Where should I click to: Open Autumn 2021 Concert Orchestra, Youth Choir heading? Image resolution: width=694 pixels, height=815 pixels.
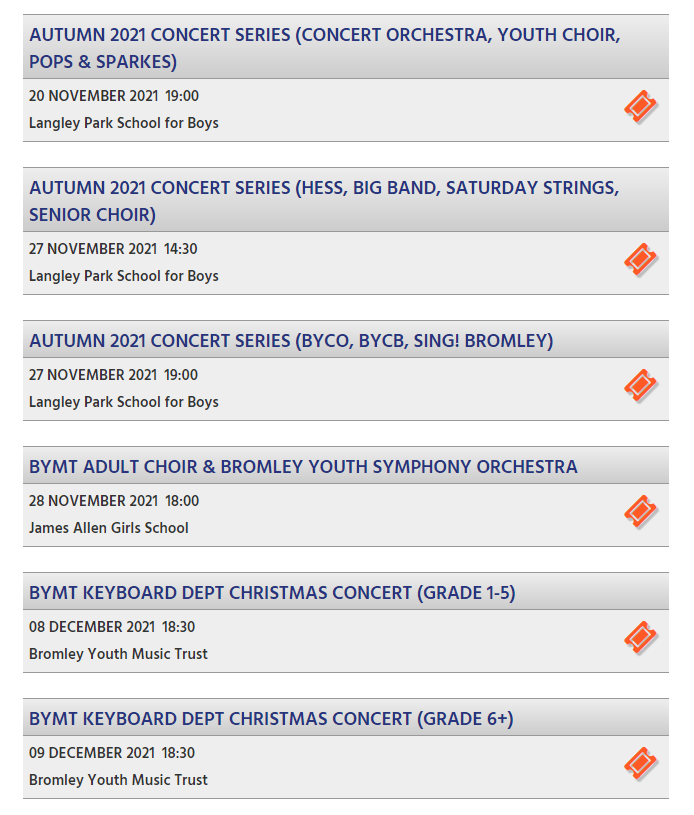[x=324, y=48]
